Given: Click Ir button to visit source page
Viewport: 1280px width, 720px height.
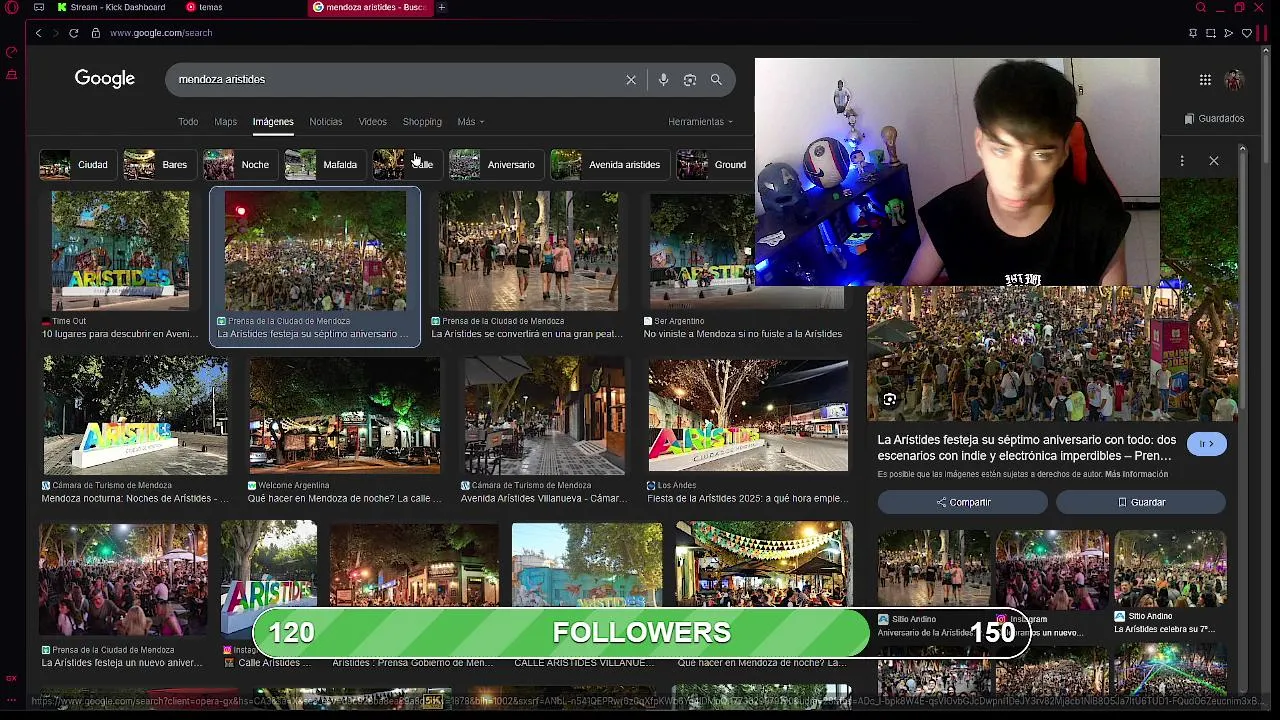Looking at the screenshot, I should [x=1206, y=444].
